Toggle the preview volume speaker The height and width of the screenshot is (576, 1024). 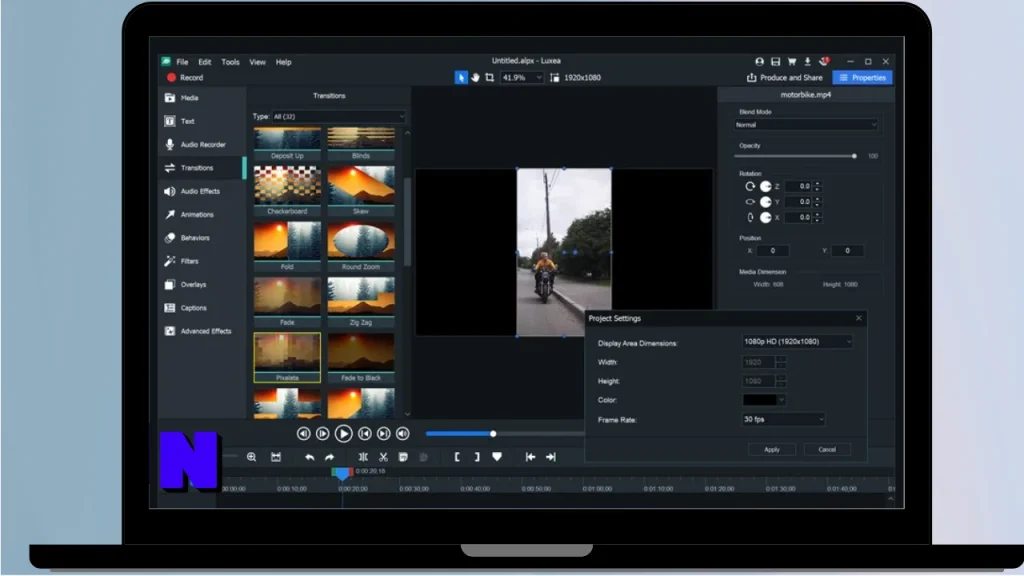[403, 434]
